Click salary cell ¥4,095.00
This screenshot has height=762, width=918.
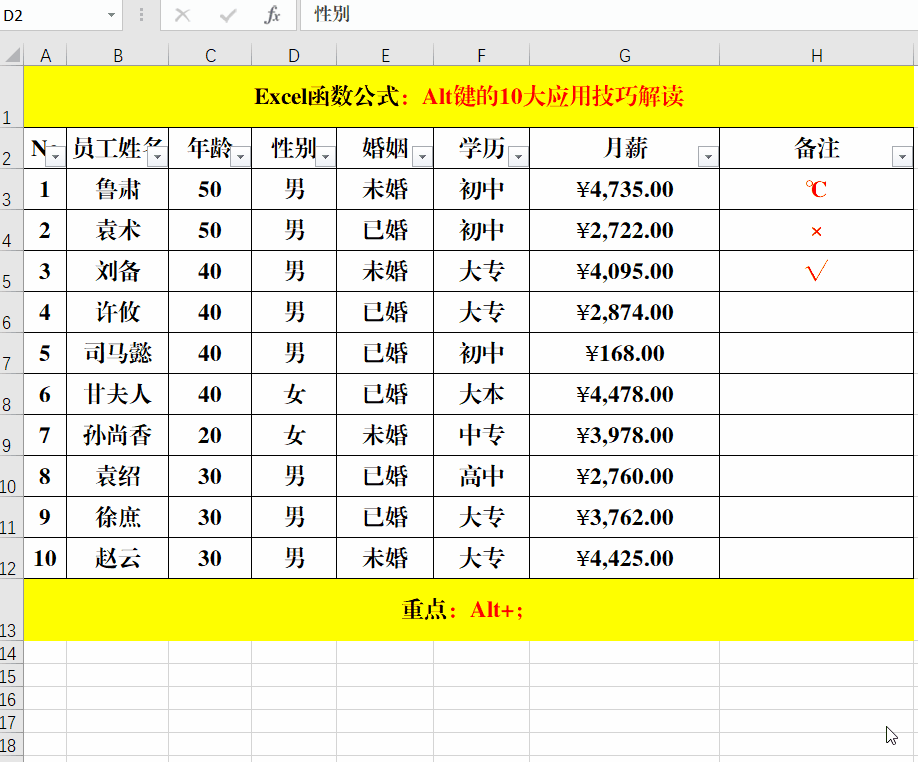(625, 271)
